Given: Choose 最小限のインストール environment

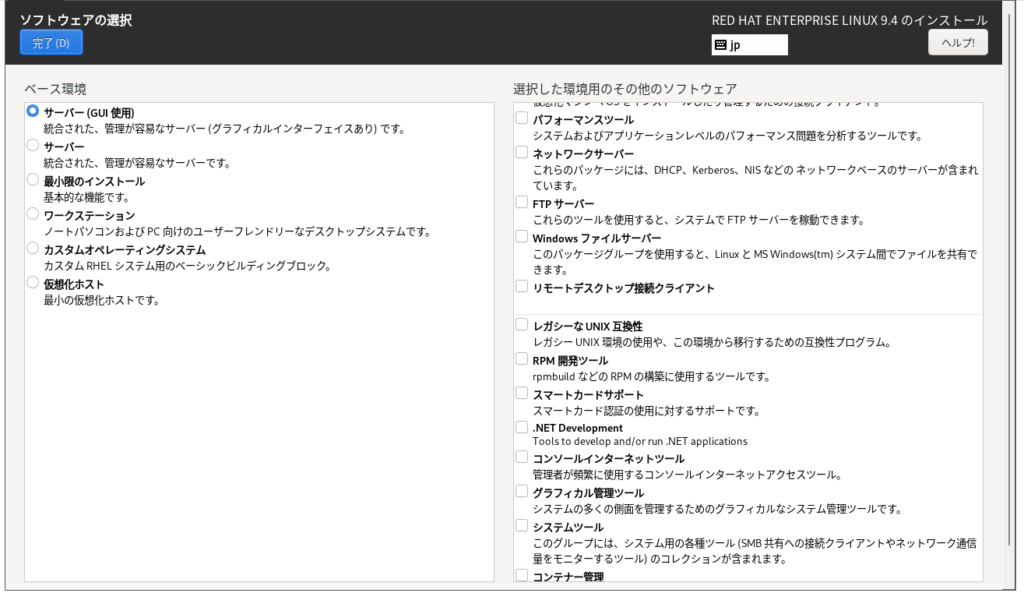Looking at the screenshot, I should [x=34, y=180].
